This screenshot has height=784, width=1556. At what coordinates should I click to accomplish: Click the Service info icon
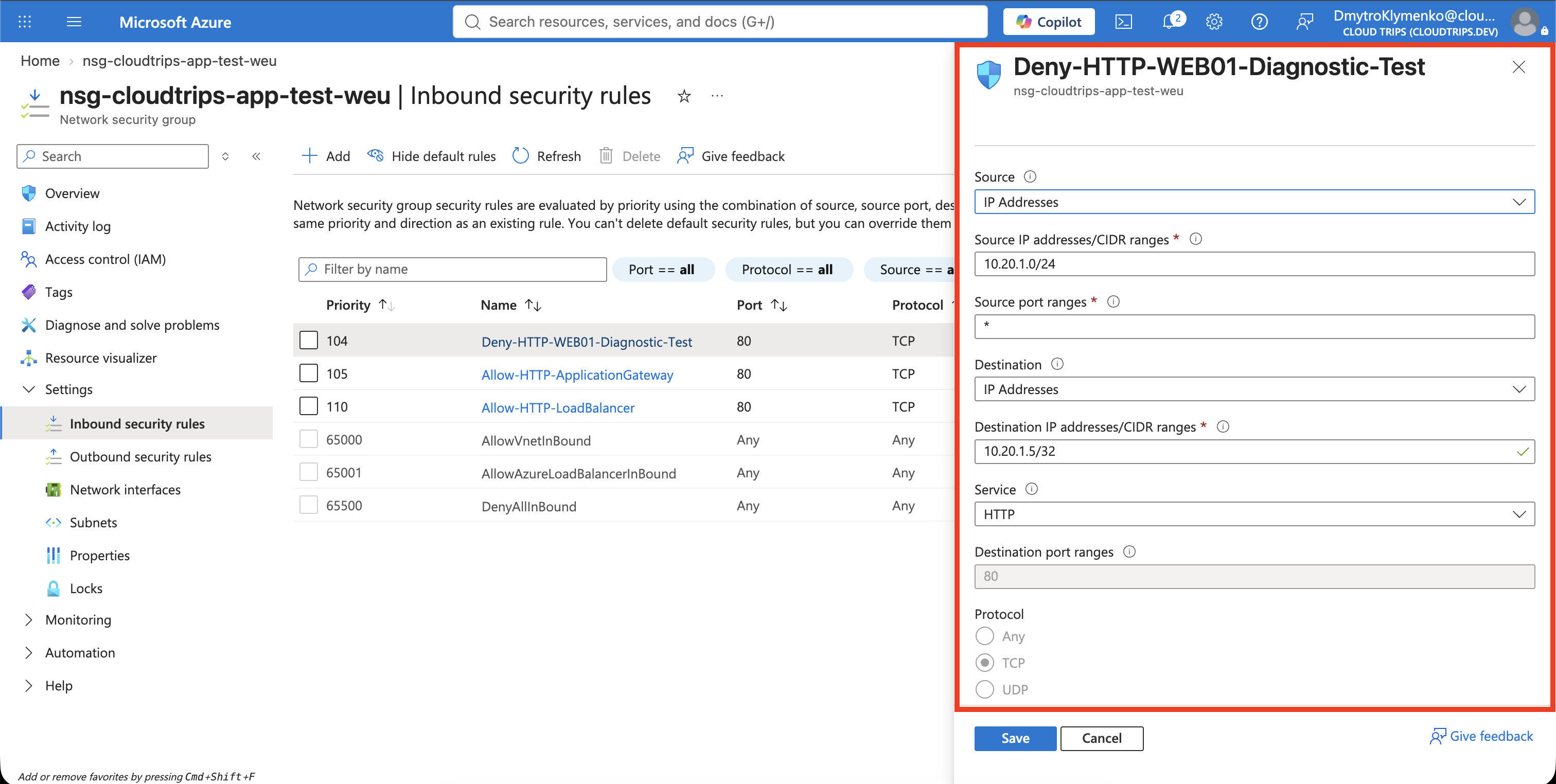pyautogui.click(x=1032, y=489)
